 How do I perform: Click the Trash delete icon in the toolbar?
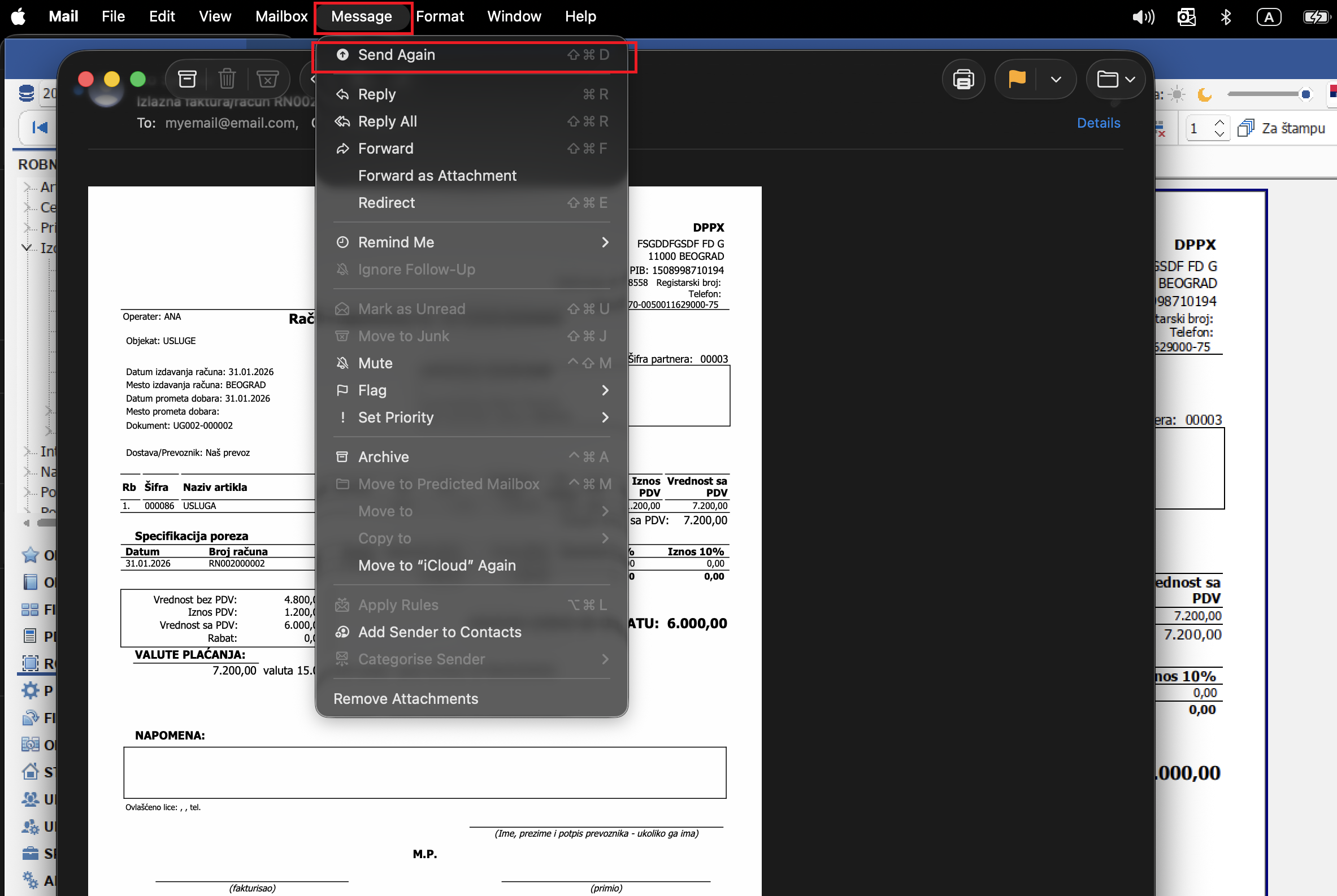click(x=227, y=79)
